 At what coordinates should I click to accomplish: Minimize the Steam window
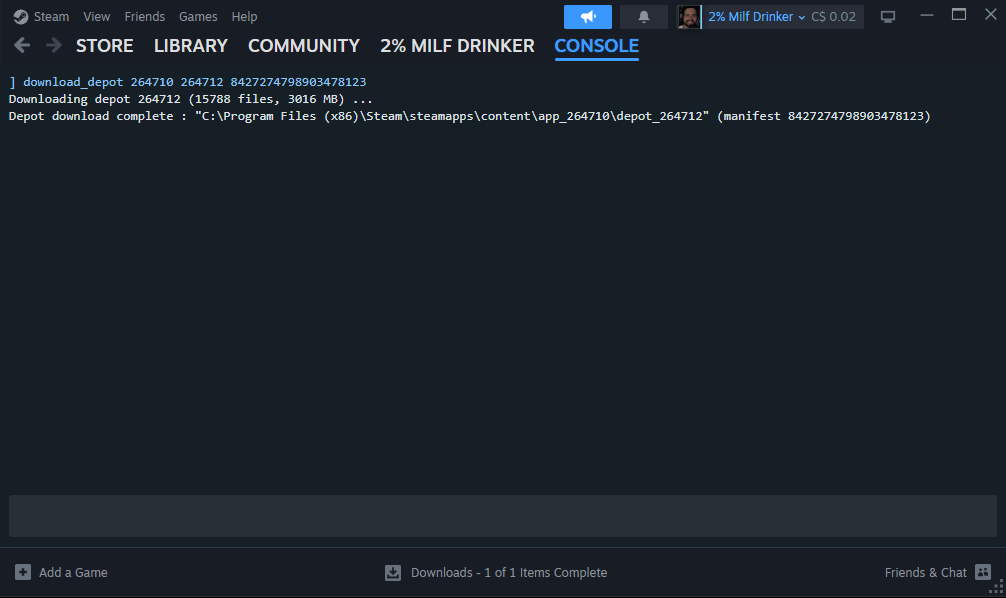coord(926,15)
